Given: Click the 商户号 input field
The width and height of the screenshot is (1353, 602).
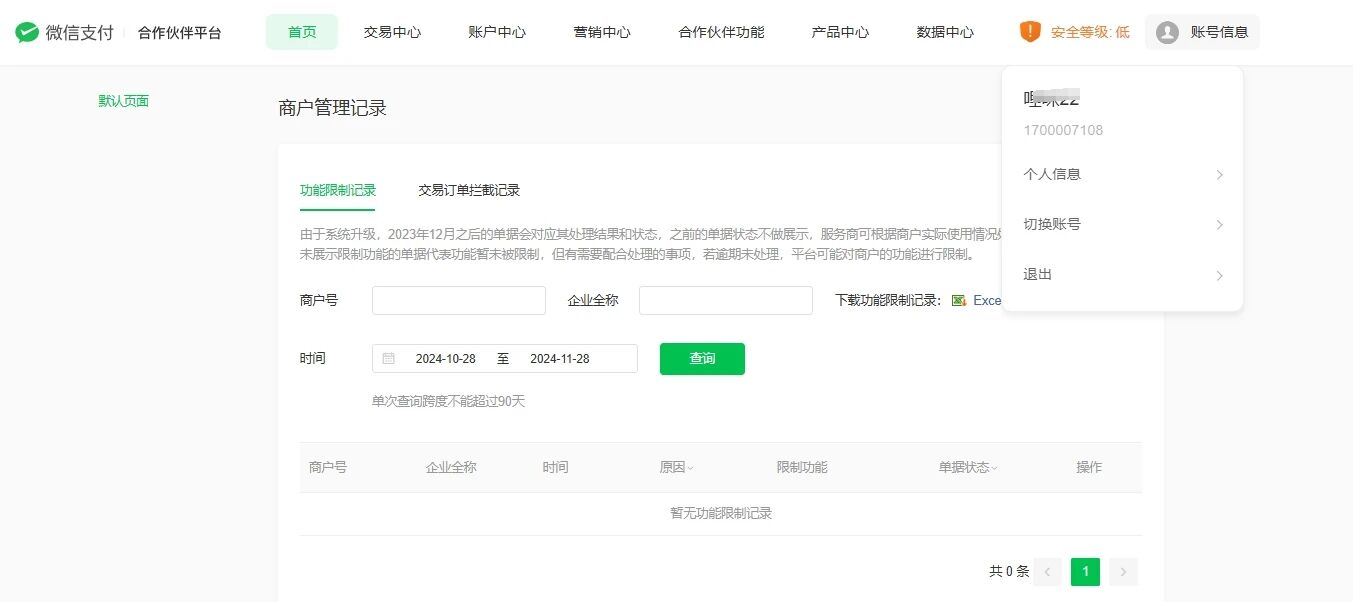Looking at the screenshot, I should (459, 300).
